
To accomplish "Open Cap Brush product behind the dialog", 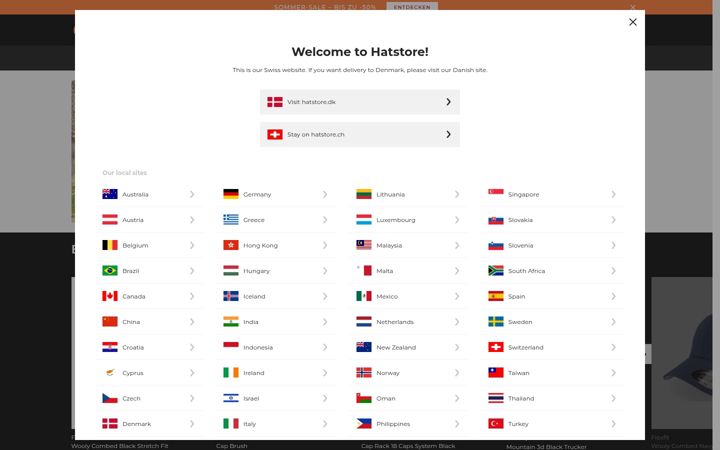I will pyautogui.click(x=231, y=446).
